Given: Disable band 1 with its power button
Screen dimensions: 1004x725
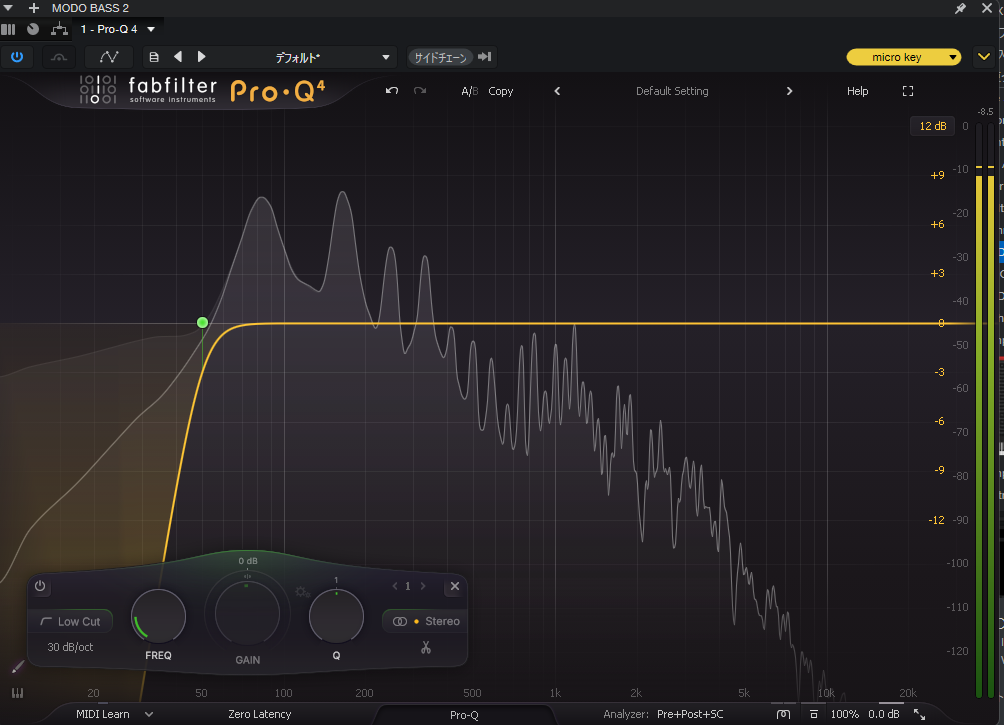Looking at the screenshot, I should point(41,587).
